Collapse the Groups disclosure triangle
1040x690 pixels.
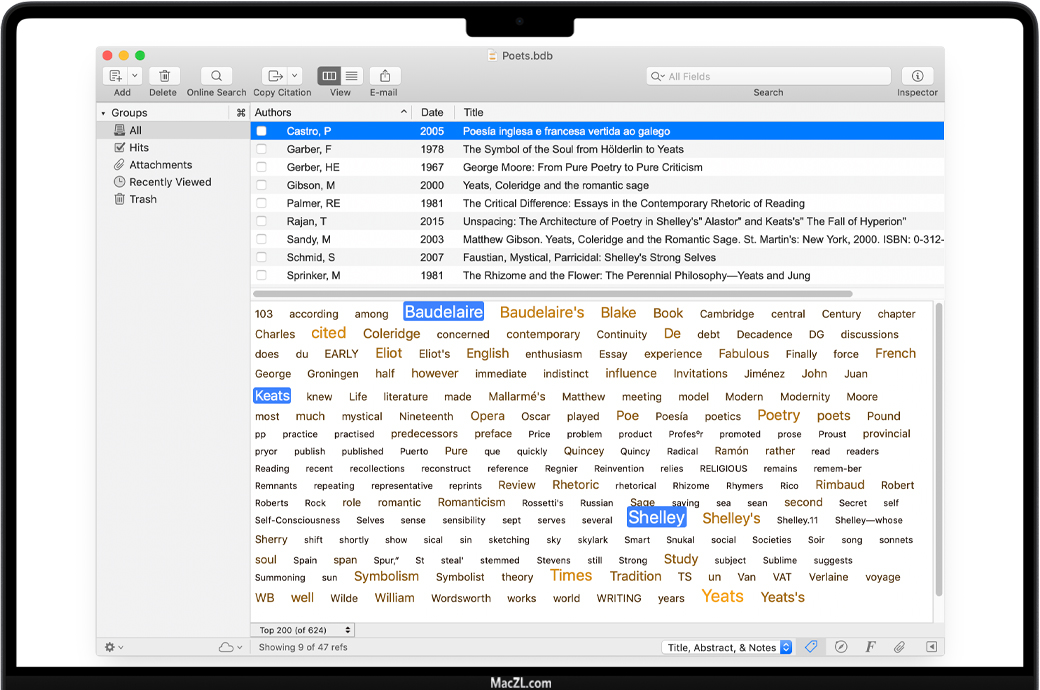(x=103, y=113)
